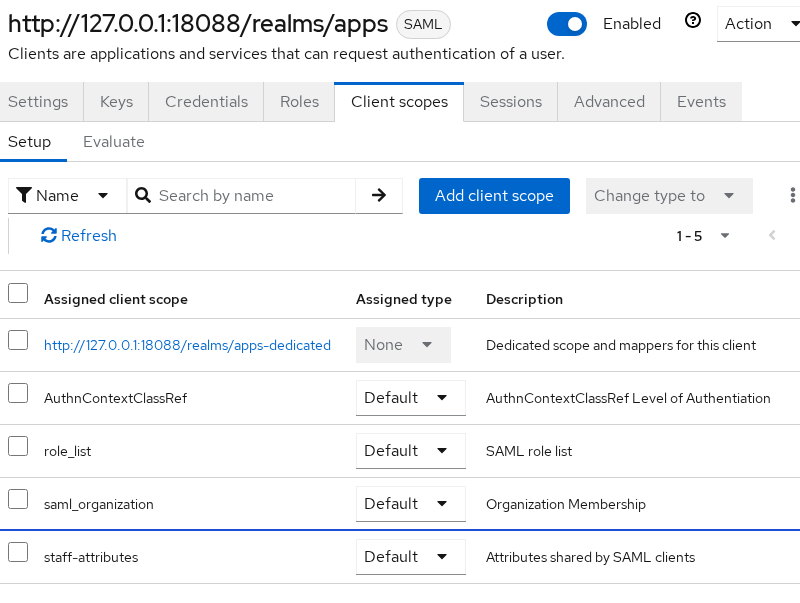Click Add client scope button

494,196
